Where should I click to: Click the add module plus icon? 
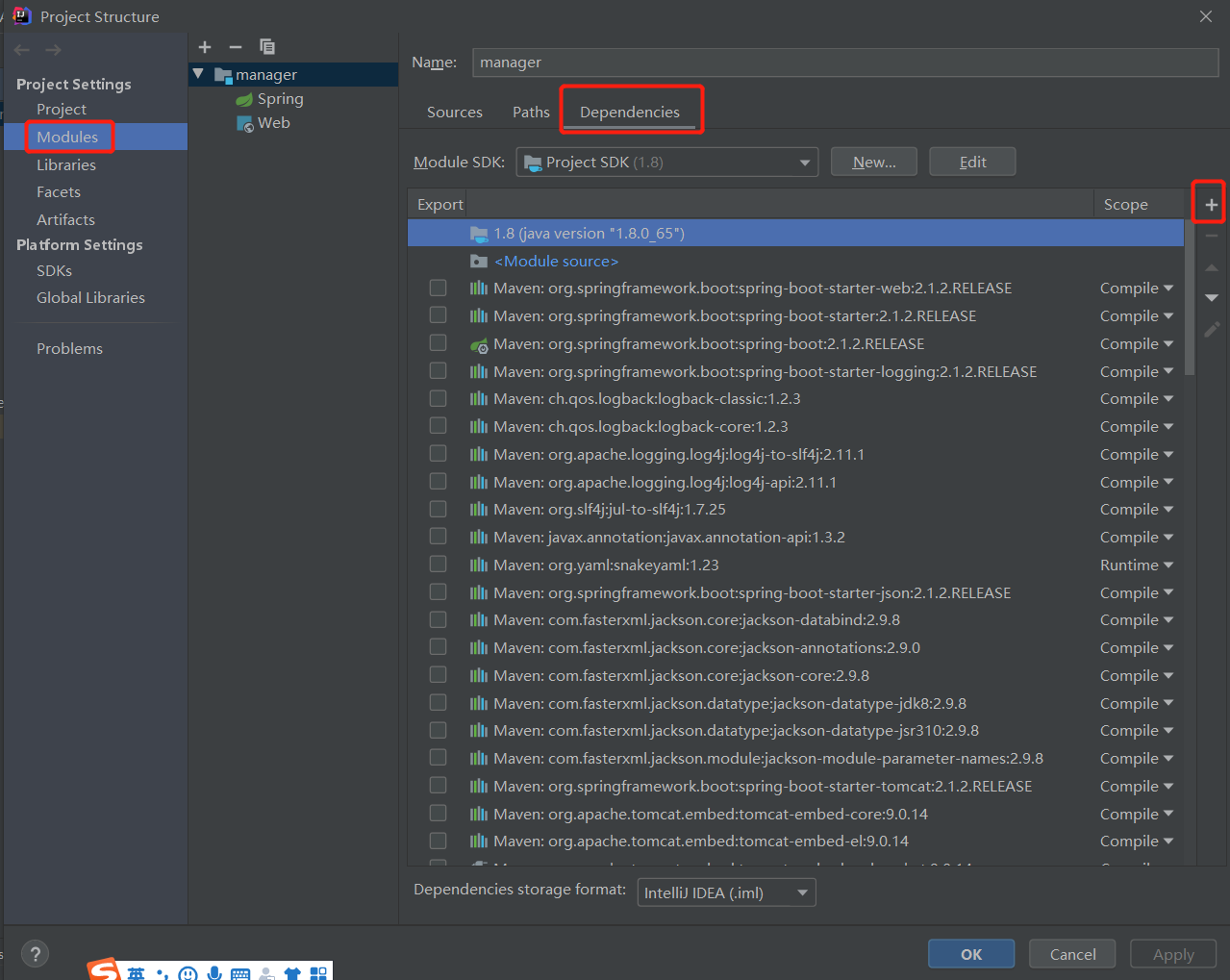(205, 47)
